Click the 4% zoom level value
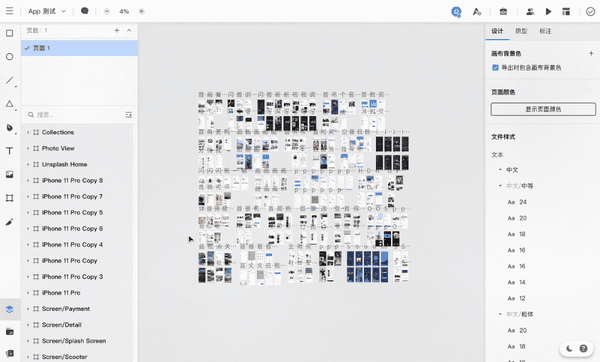The image size is (600, 362). click(124, 11)
